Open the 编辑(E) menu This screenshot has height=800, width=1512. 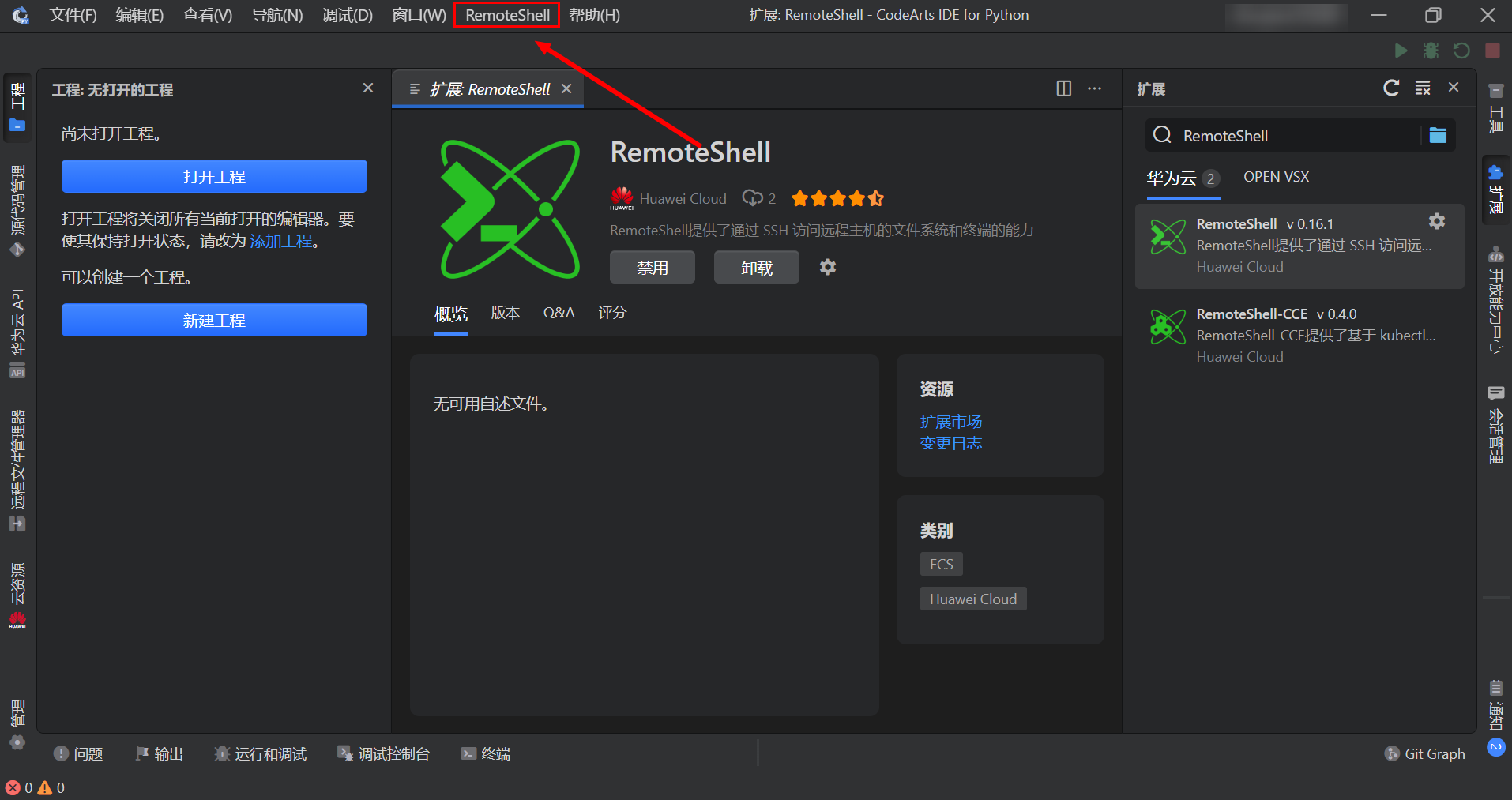[x=140, y=15]
